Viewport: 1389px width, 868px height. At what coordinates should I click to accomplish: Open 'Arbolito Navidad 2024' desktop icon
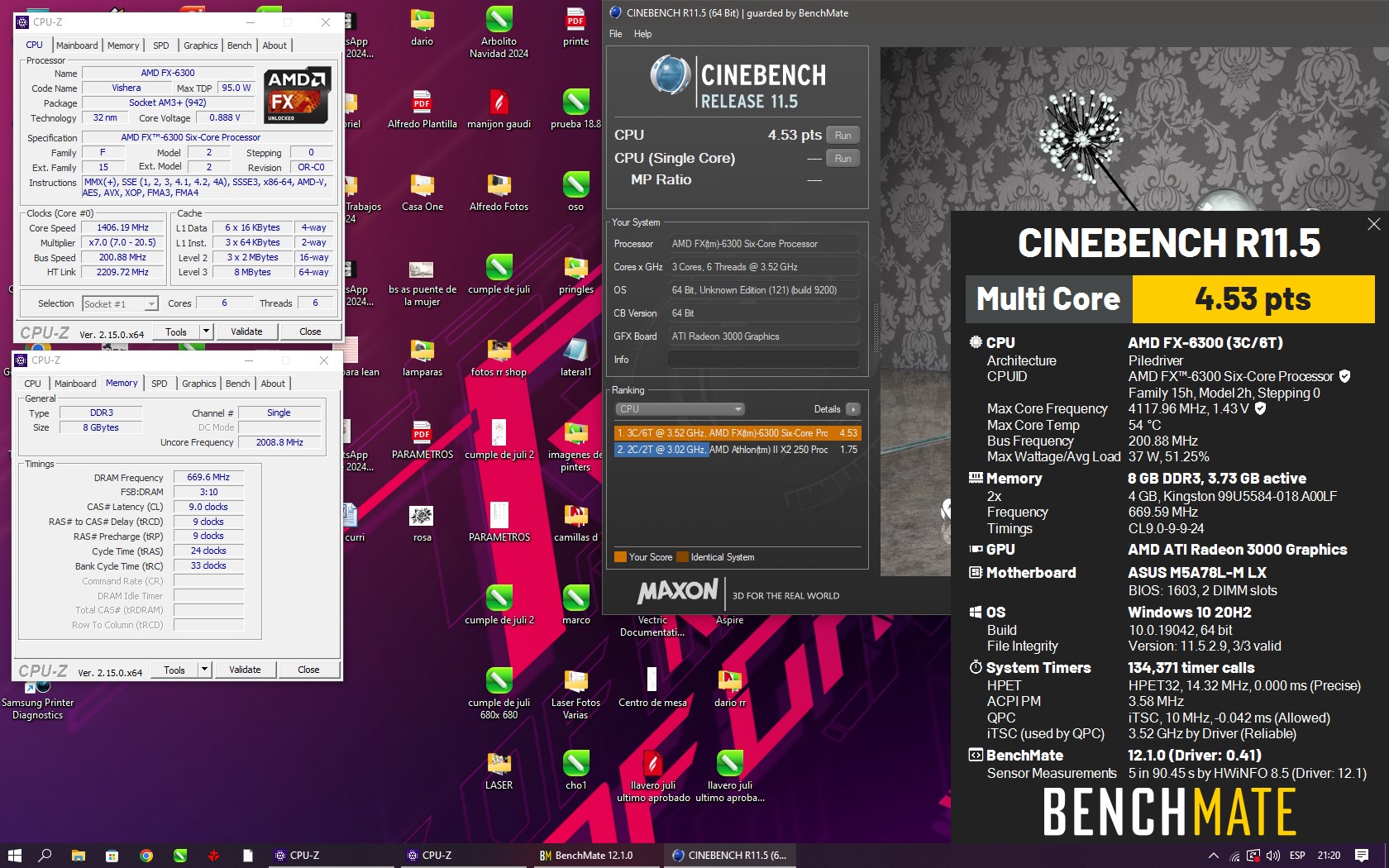click(x=499, y=31)
